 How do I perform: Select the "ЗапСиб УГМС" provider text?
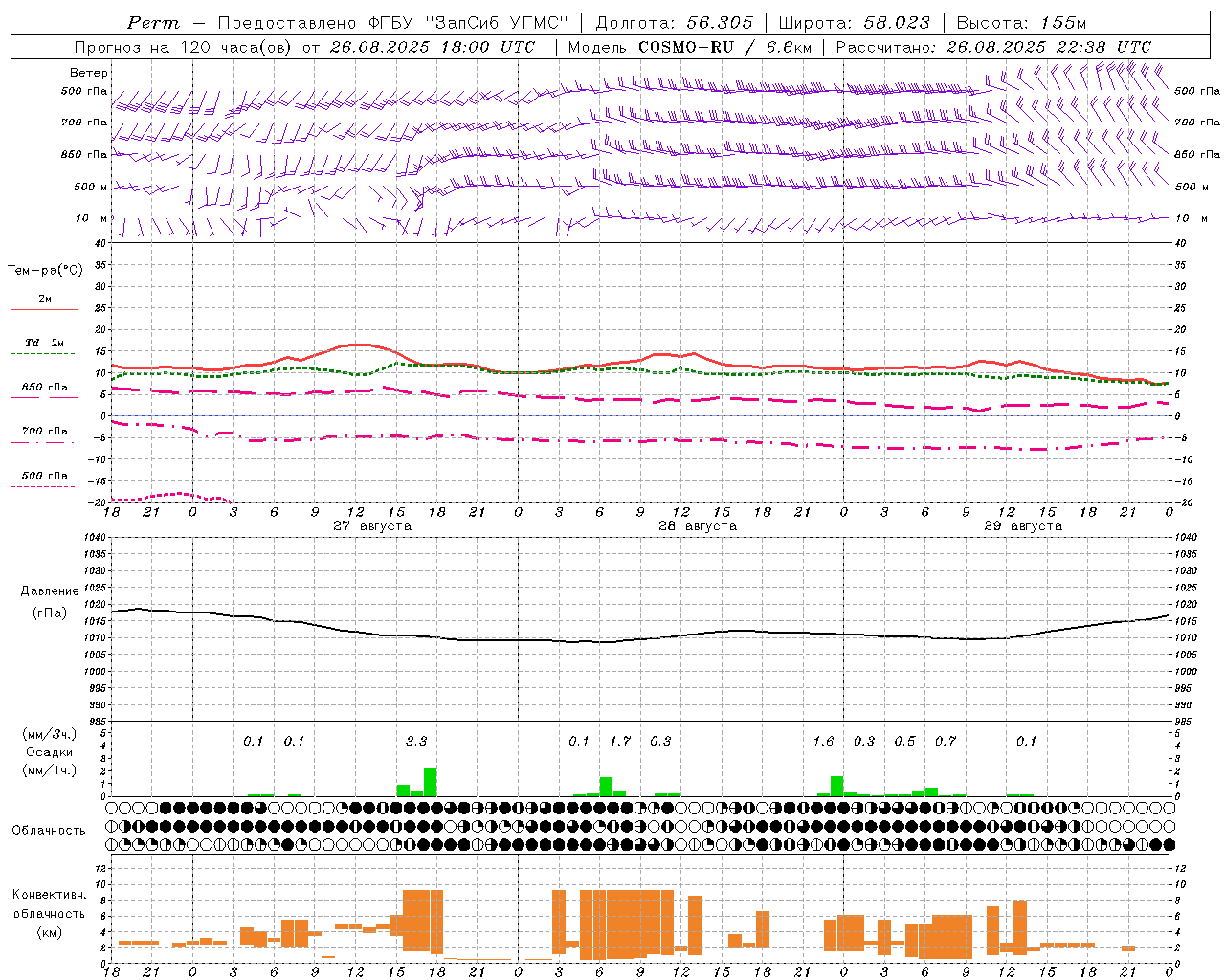pos(498,23)
